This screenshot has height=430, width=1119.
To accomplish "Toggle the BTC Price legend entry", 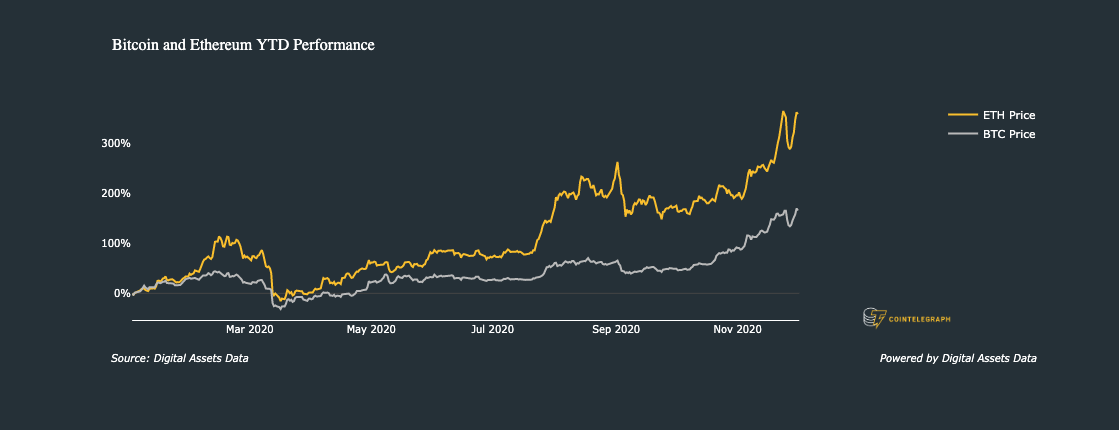I will click(991, 134).
